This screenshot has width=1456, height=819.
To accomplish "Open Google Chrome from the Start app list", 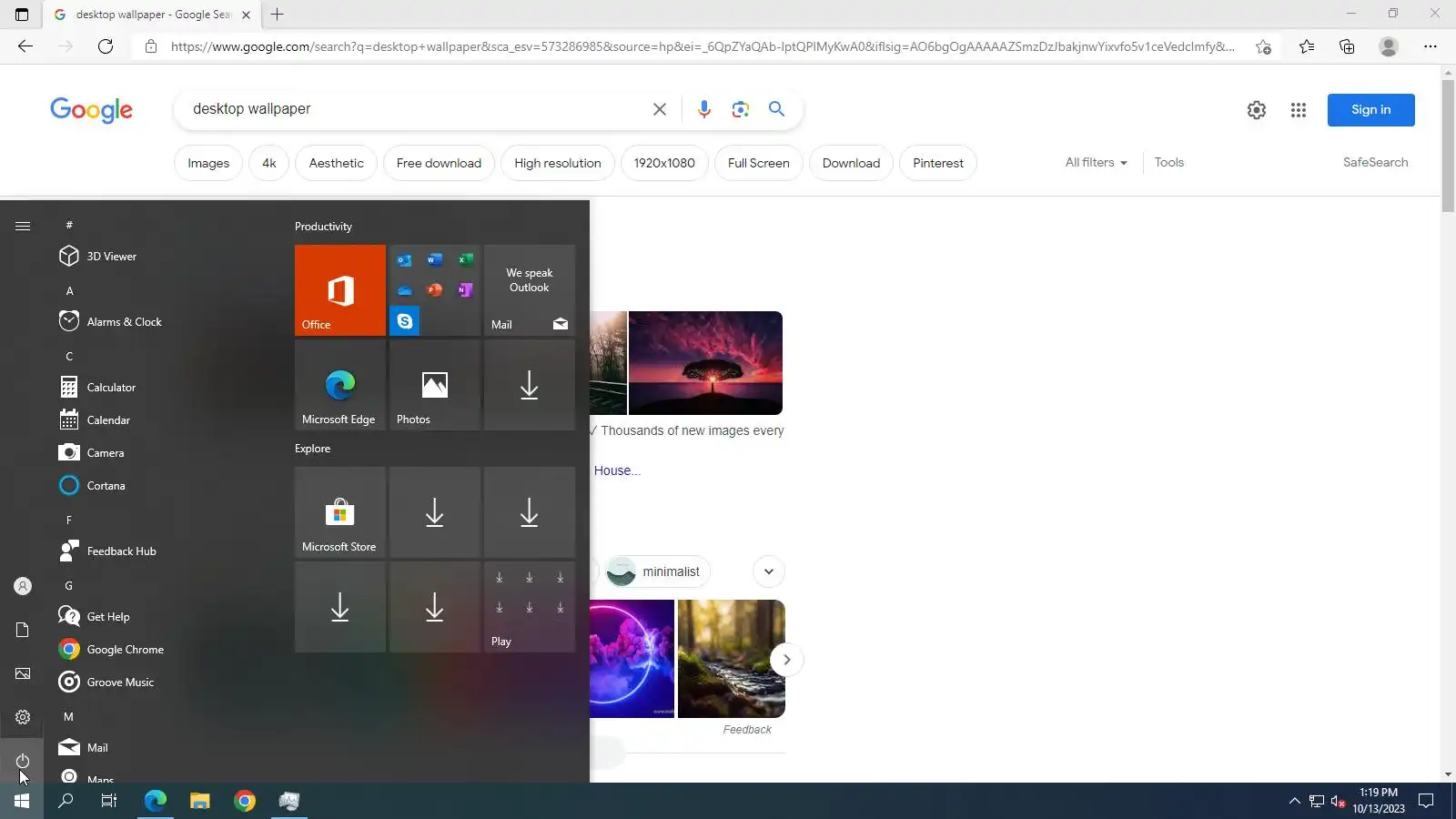I will [x=164, y=650].
